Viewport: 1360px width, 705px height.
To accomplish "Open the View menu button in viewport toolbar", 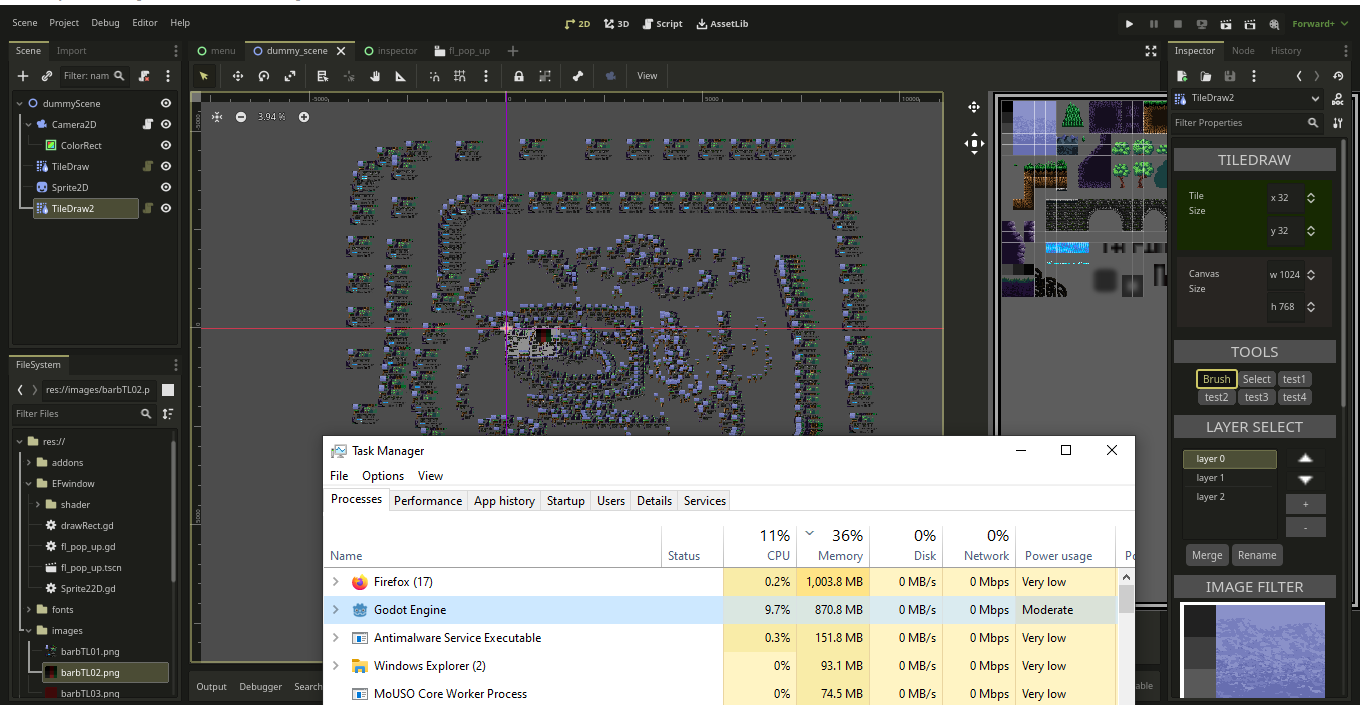I will 648,76.
